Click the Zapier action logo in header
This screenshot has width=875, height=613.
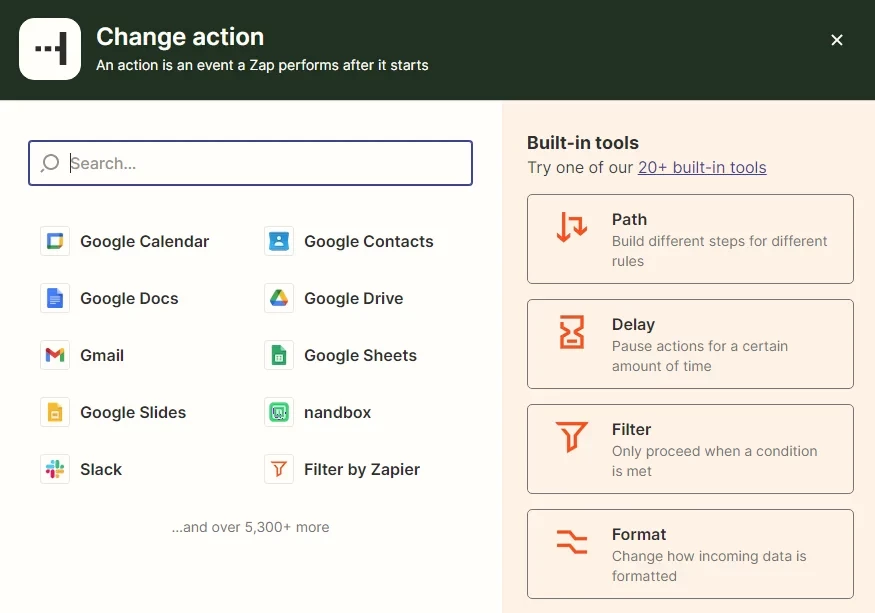[50, 49]
